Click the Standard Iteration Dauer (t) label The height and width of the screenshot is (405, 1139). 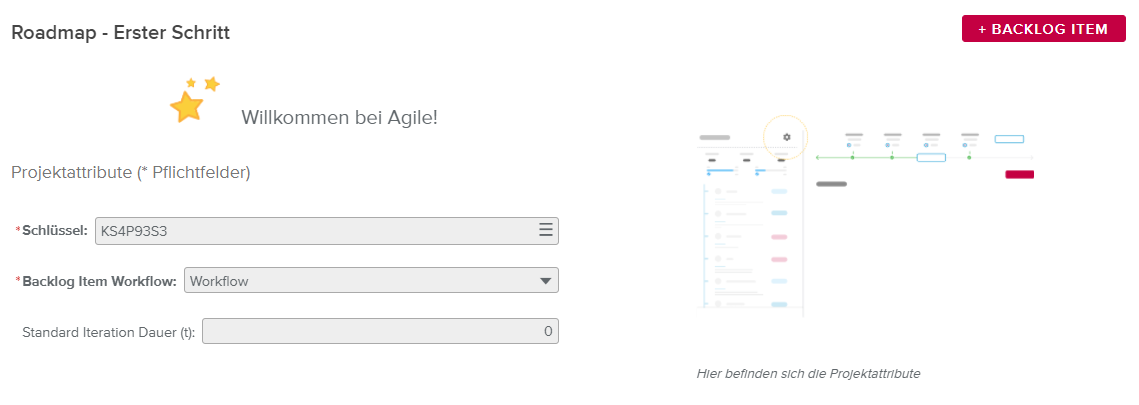coord(108,331)
